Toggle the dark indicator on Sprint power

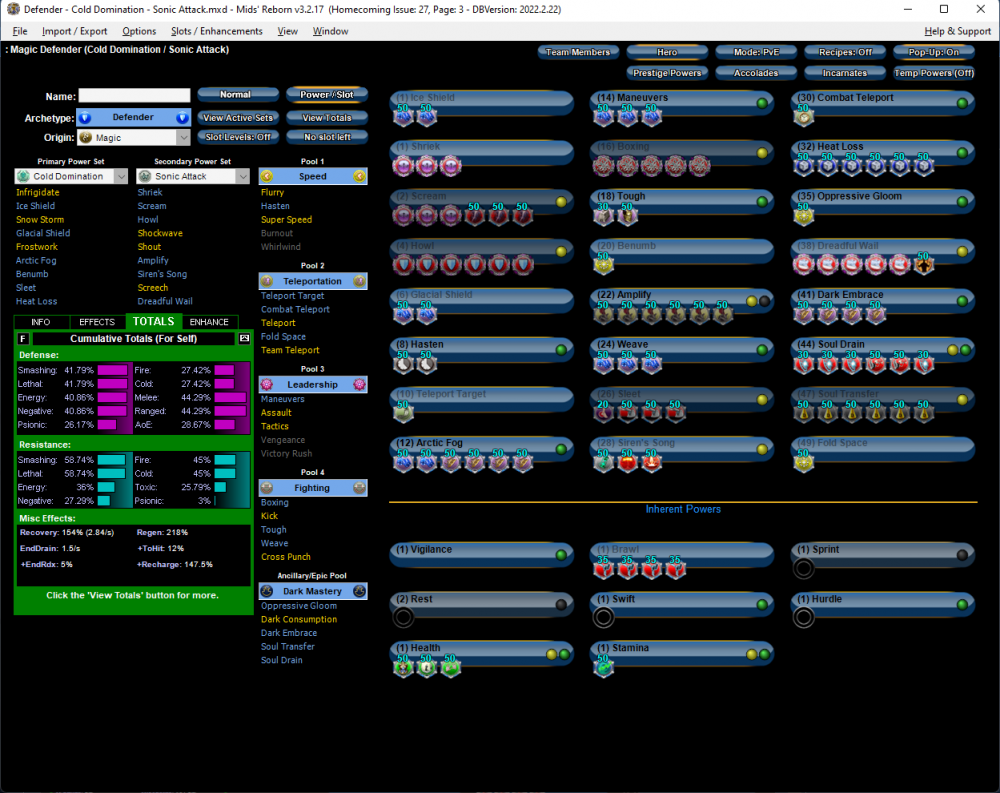point(962,555)
